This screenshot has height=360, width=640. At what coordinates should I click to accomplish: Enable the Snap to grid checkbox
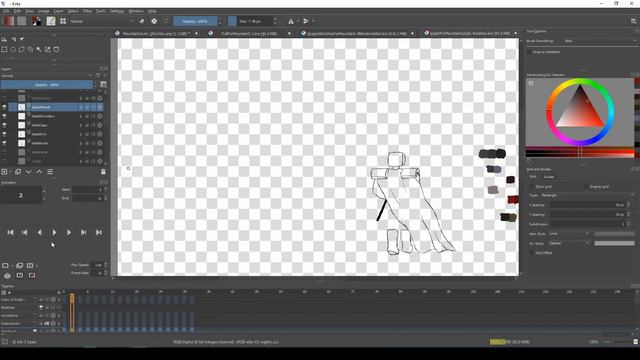(586, 187)
